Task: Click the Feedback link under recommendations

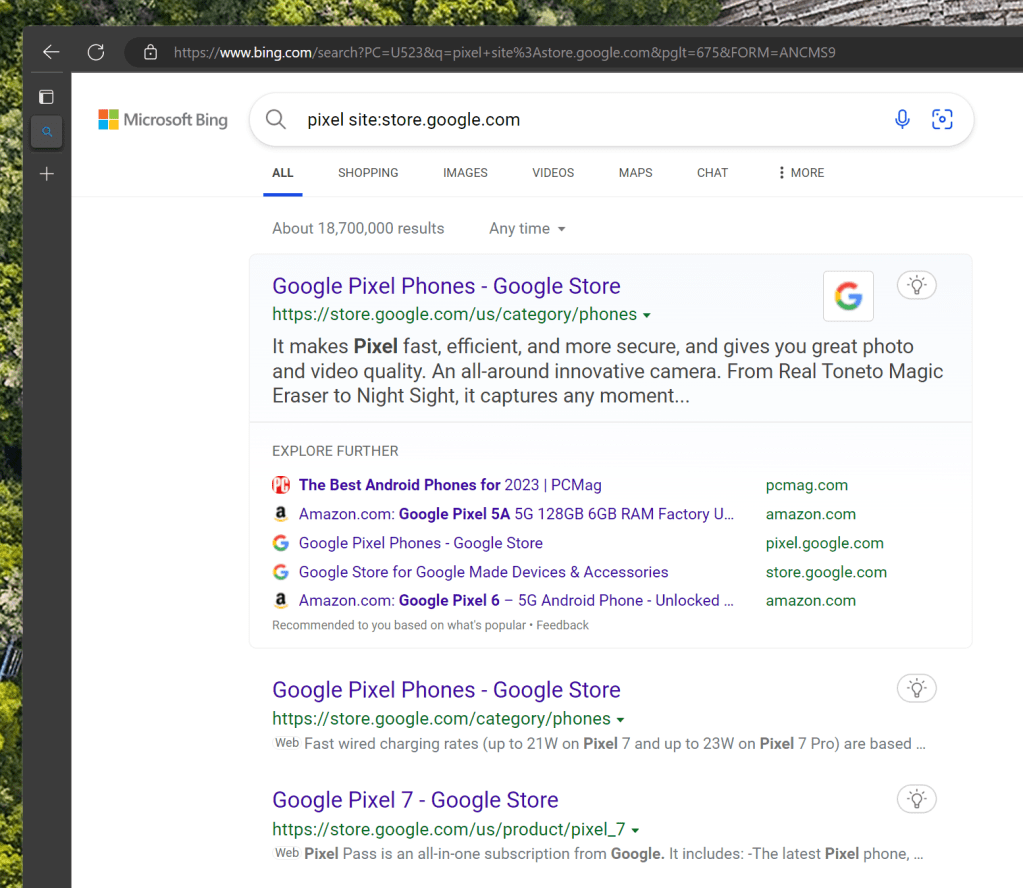Action: pos(563,625)
